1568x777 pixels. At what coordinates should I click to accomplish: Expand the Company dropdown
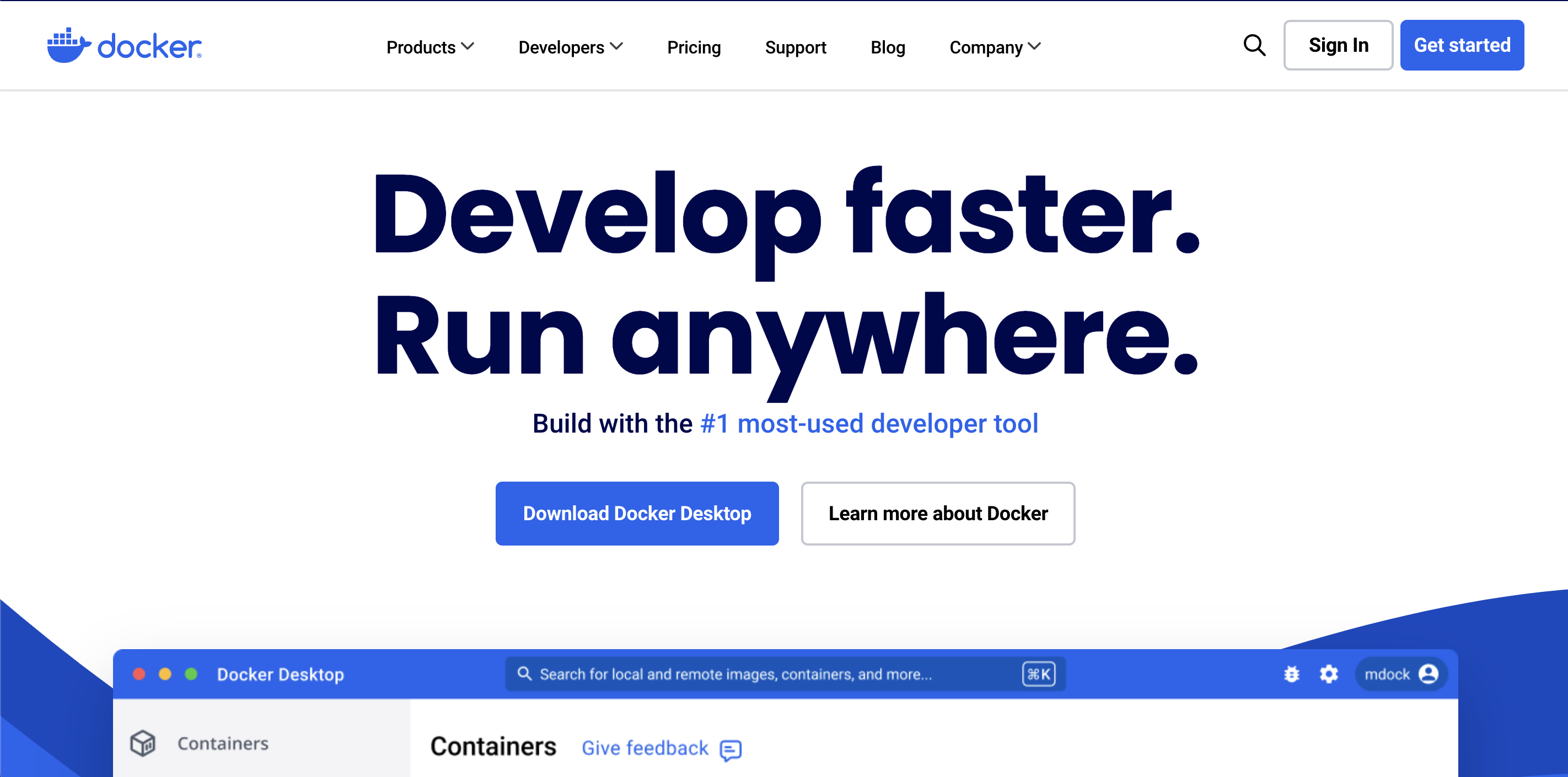pos(995,47)
